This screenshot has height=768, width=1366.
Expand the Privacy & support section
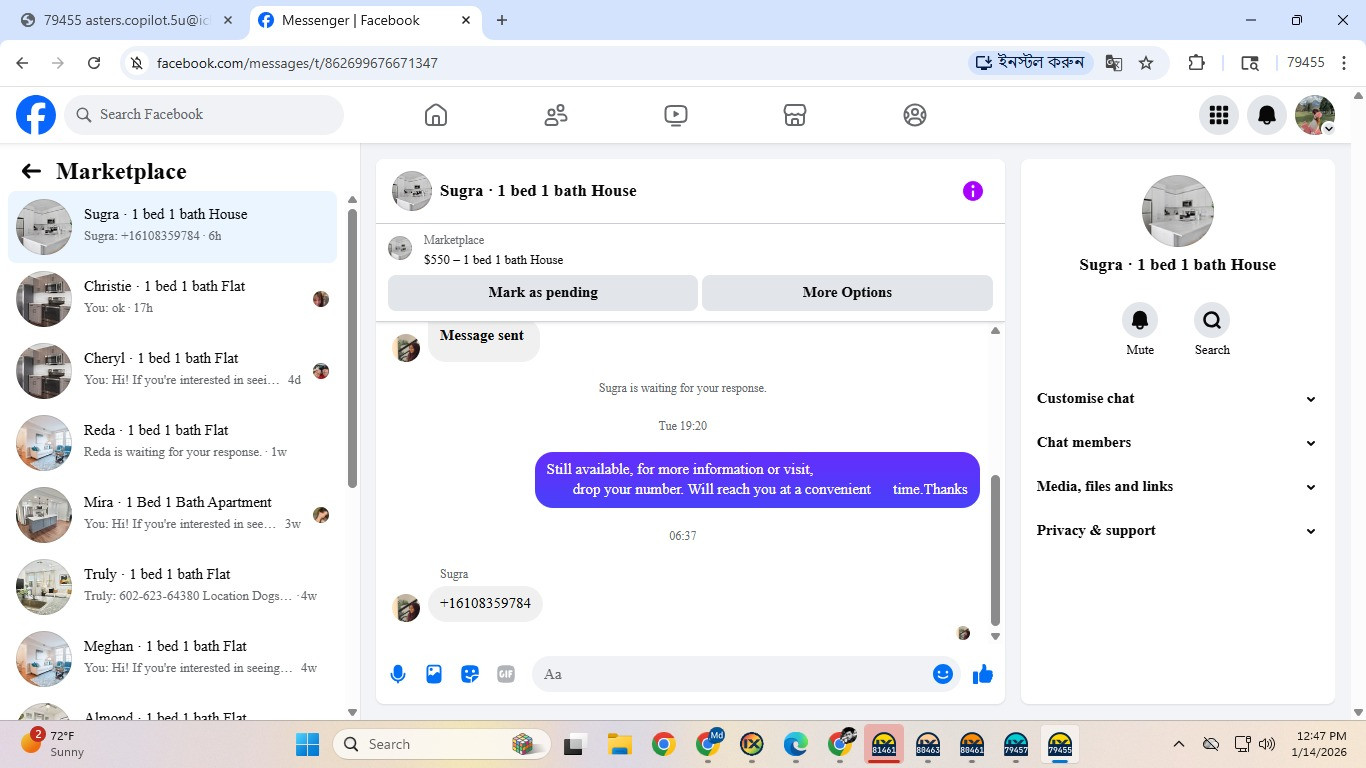[x=1177, y=530]
